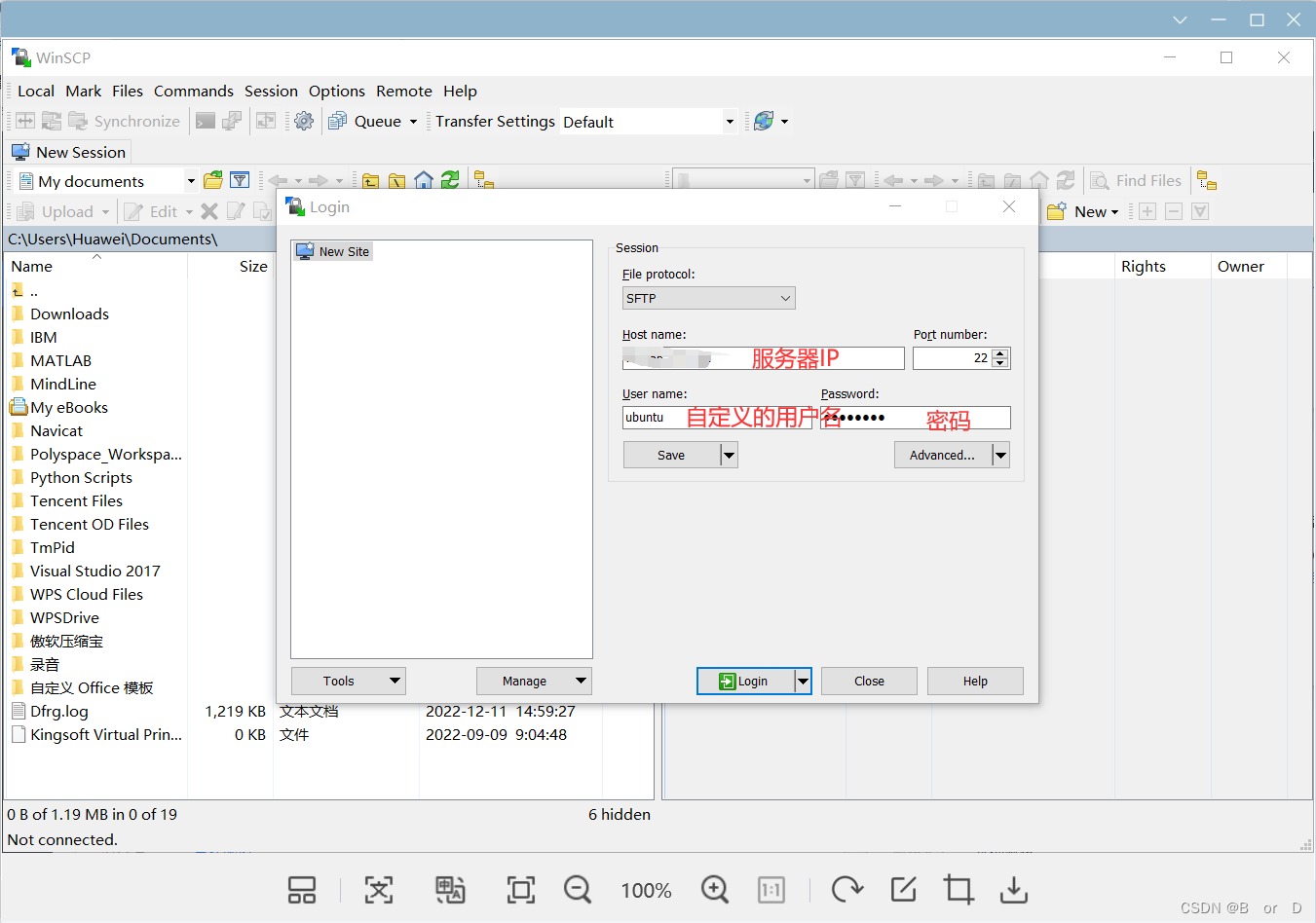
Task: Click zoom out magnifier in image viewer
Action: 578,889
